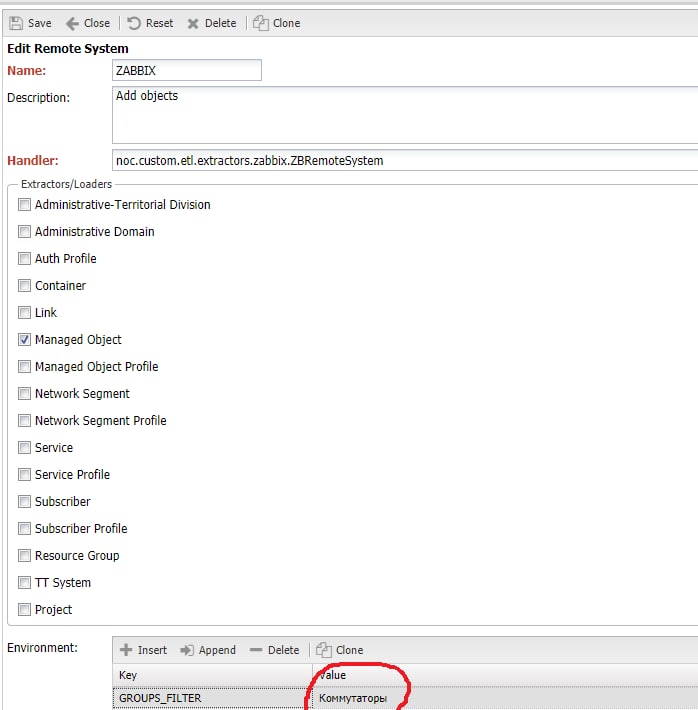The height and width of the screenshot is (710, 698).
Task: Click the Handler input field
Action: tap(405, 160)
